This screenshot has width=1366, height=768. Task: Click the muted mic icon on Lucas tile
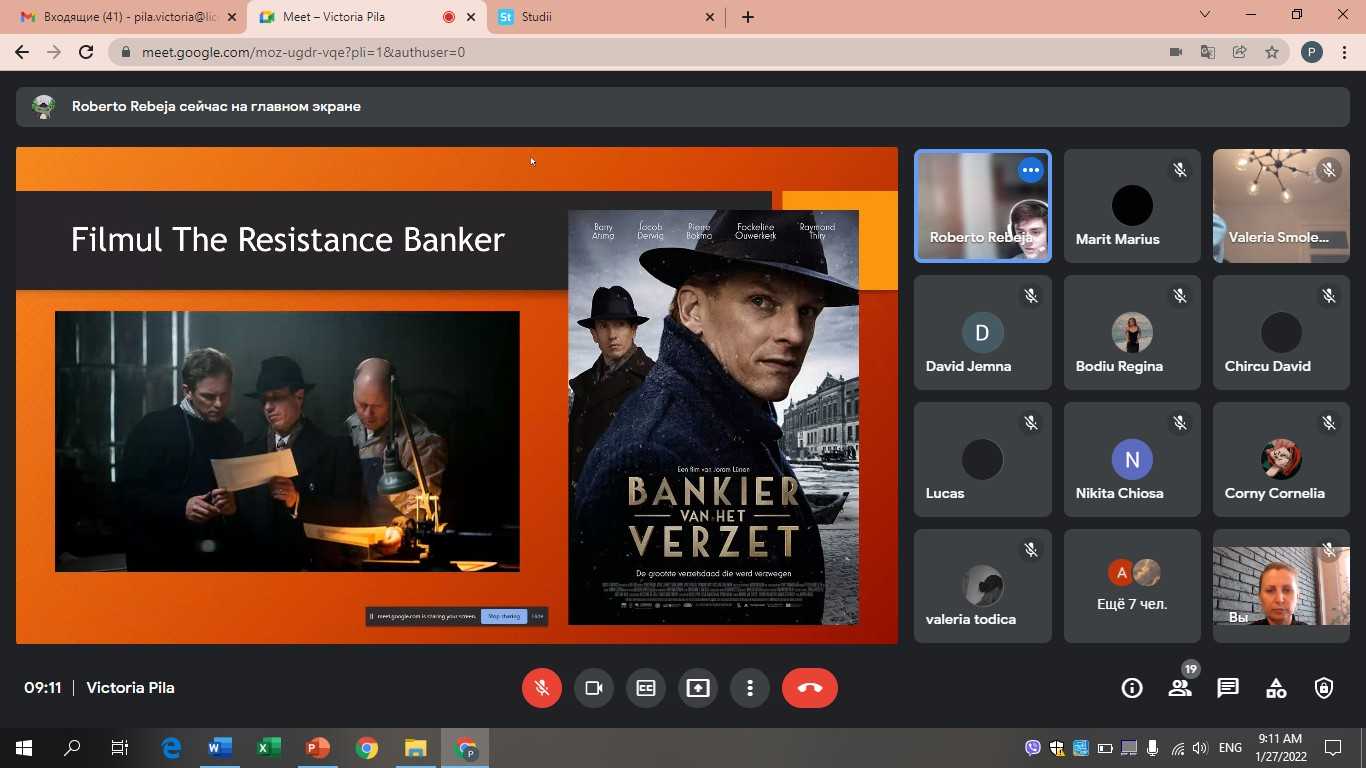[1031, 423]
